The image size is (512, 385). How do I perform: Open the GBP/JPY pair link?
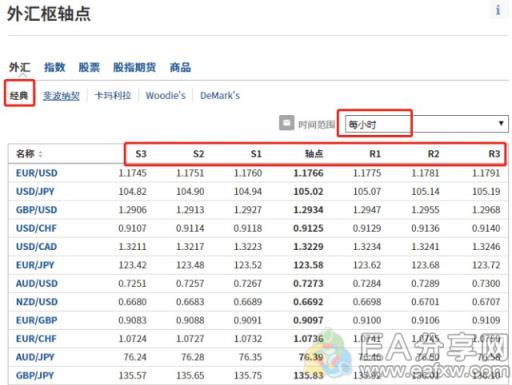click(35, 375)
